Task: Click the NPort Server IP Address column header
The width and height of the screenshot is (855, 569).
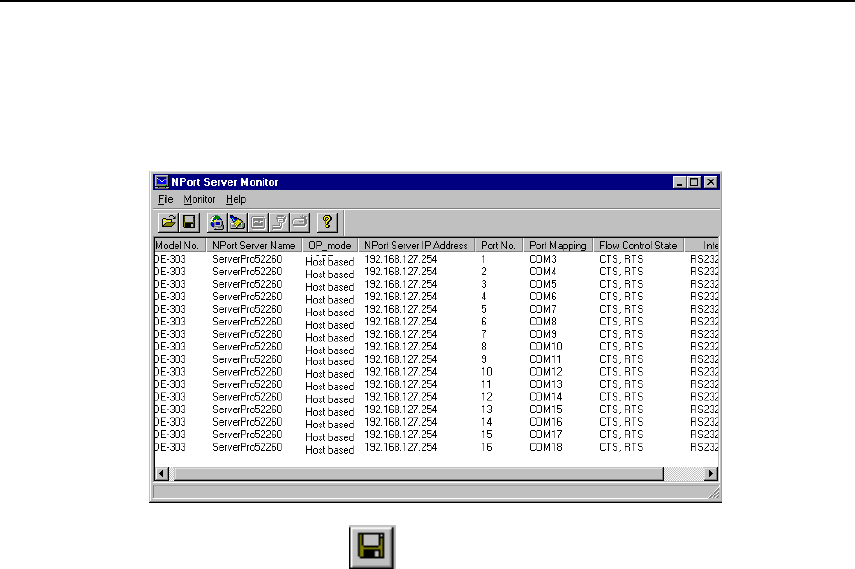Action: click(416, 245)
